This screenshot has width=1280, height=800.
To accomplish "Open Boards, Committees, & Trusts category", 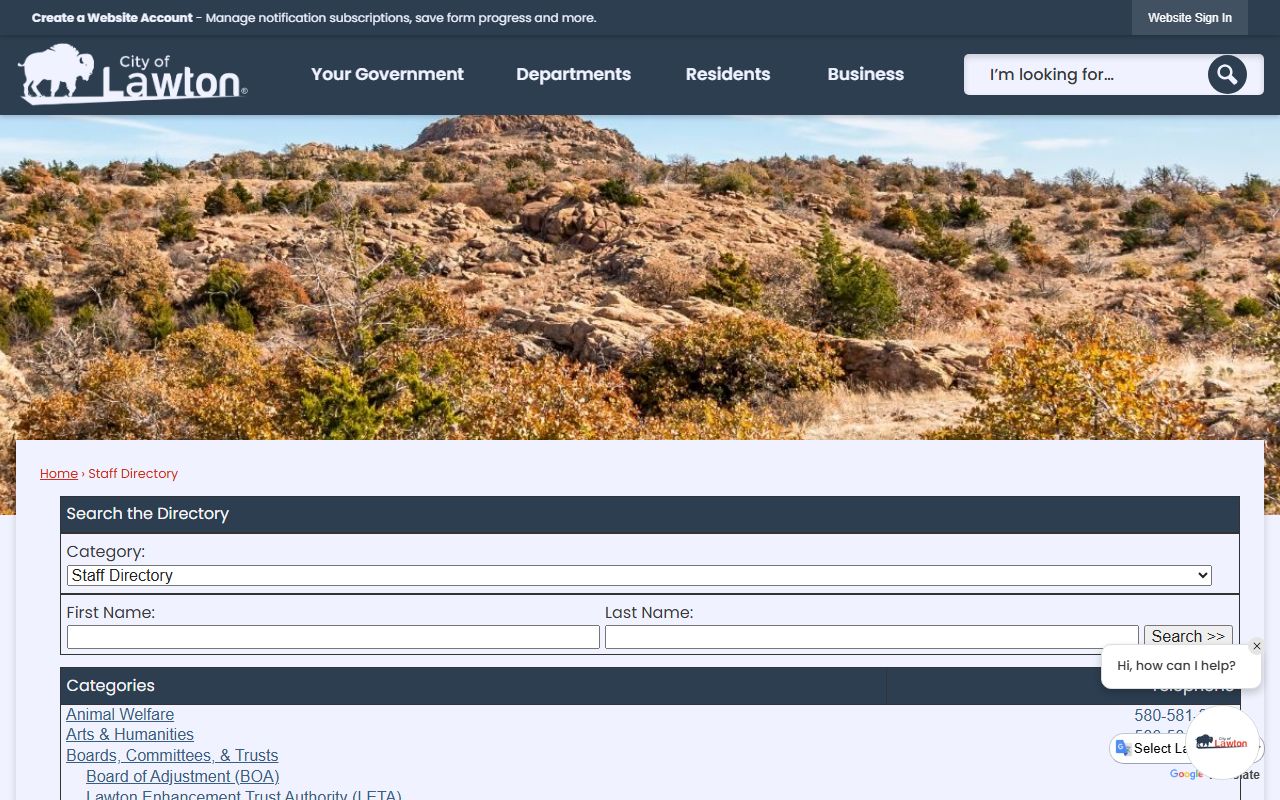I will click(172, 755).
